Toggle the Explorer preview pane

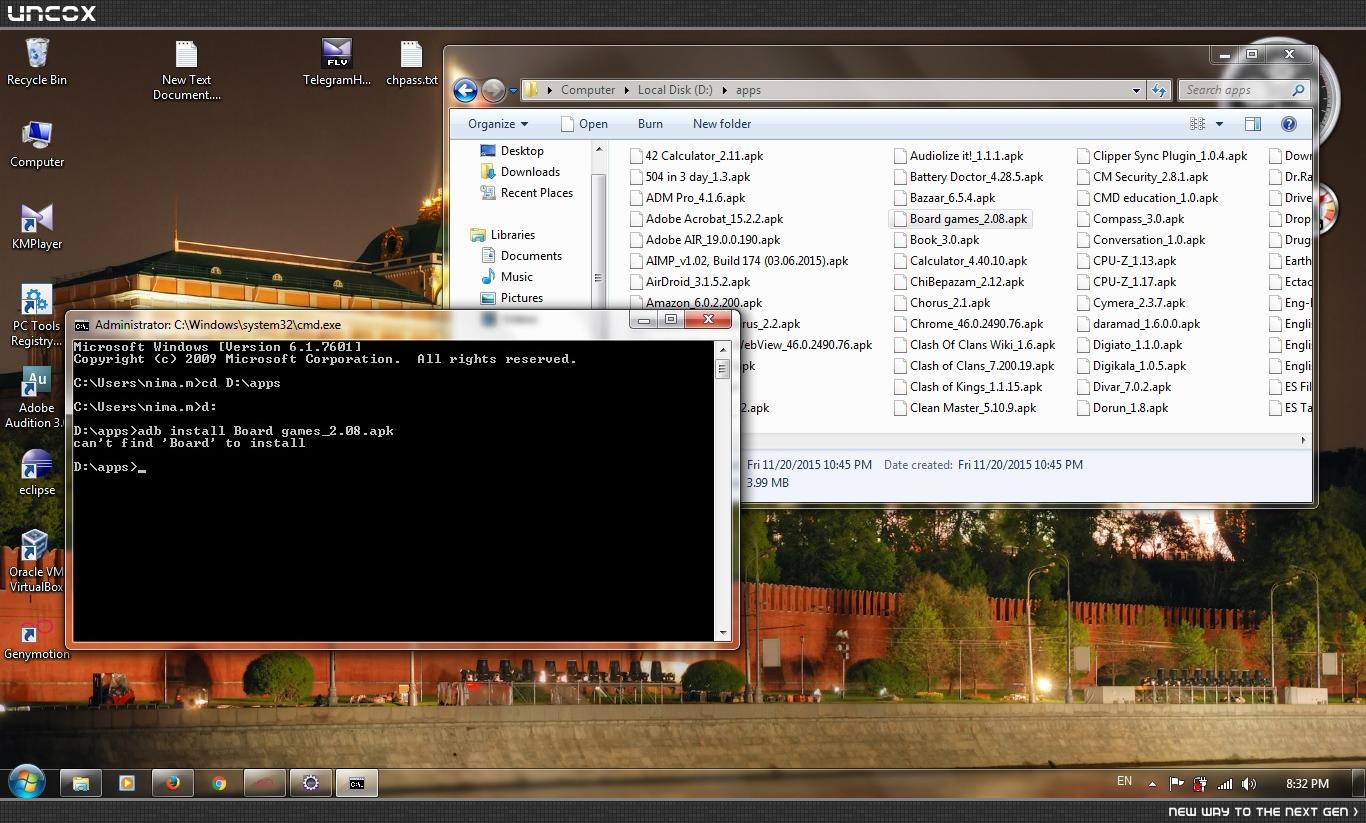(x=1252, y=124)
